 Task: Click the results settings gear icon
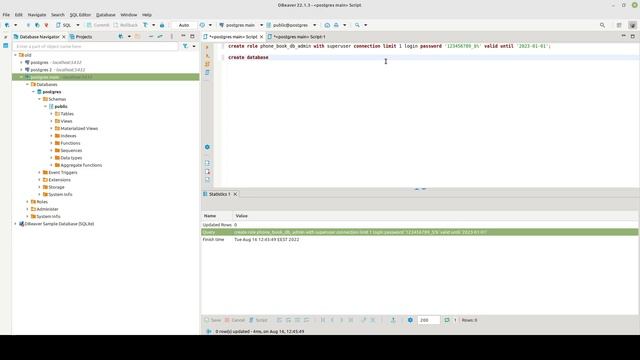[410, 320]
